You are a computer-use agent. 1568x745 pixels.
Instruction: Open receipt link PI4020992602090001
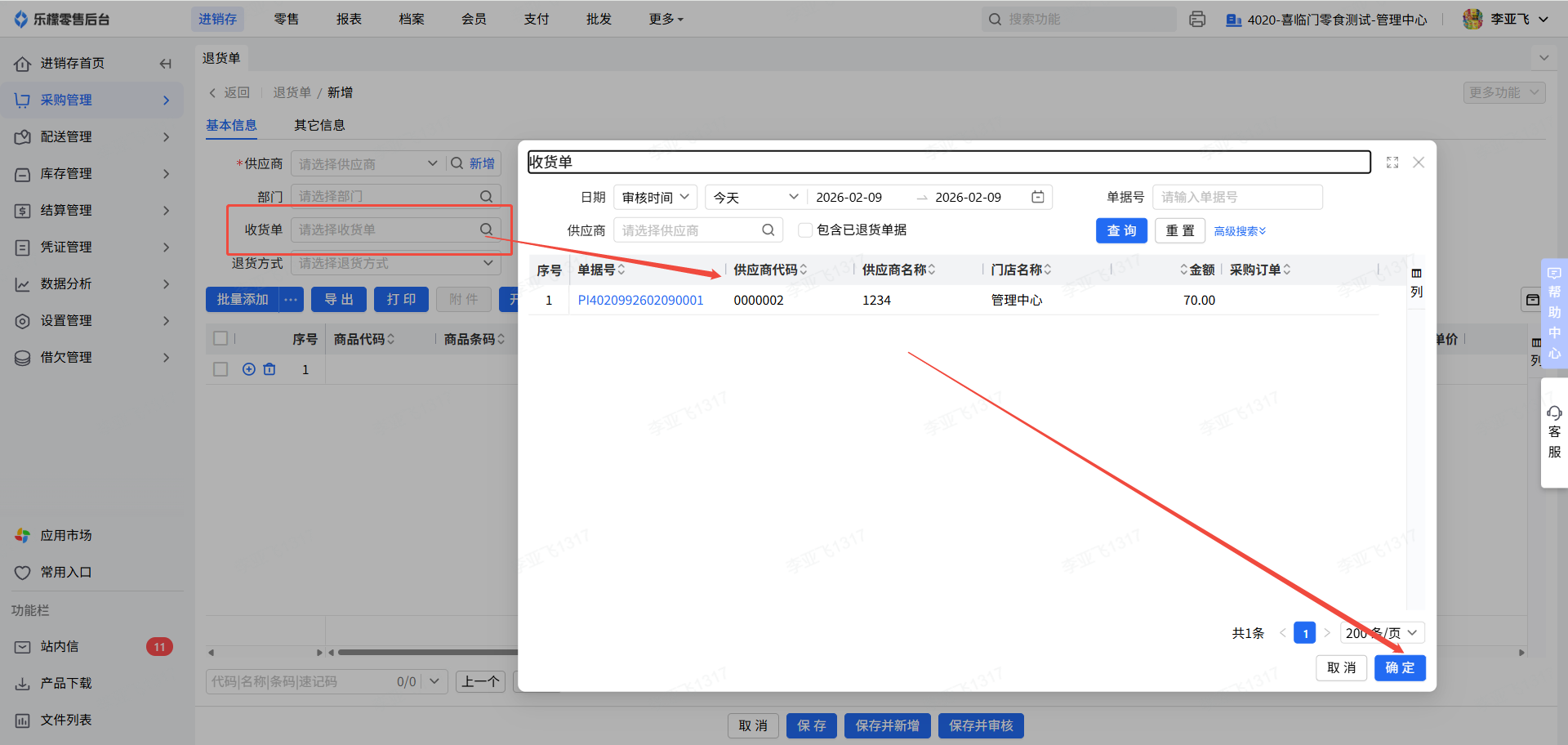[640, 300]
